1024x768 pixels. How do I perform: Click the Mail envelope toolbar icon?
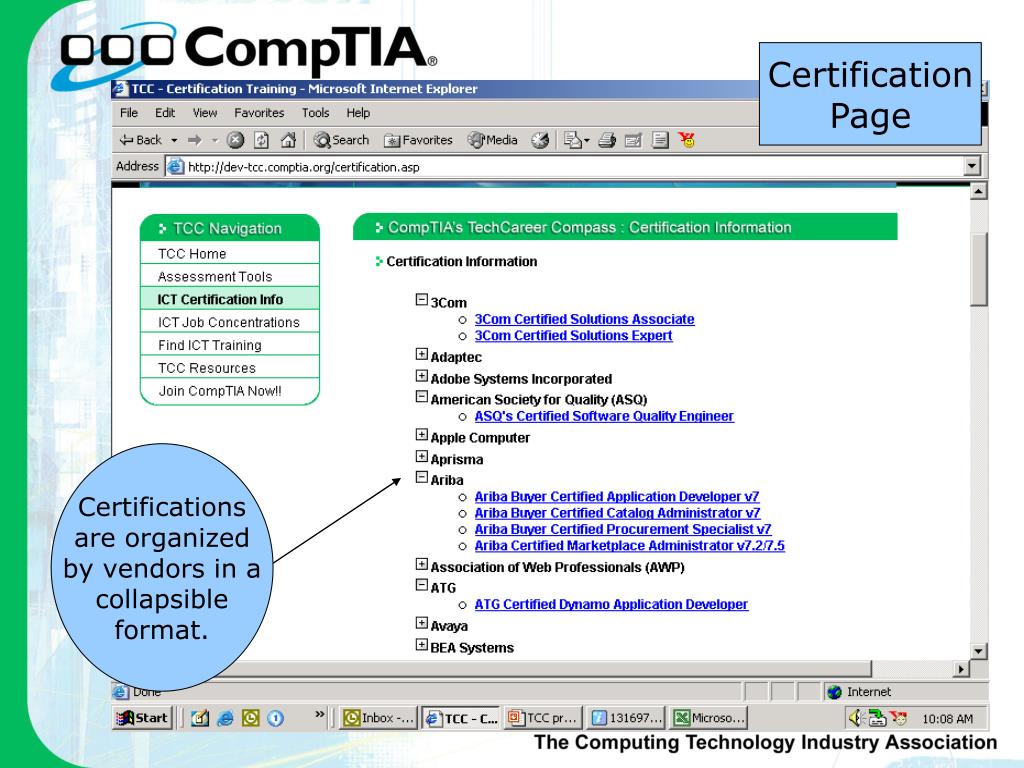[x=573, y=140]
